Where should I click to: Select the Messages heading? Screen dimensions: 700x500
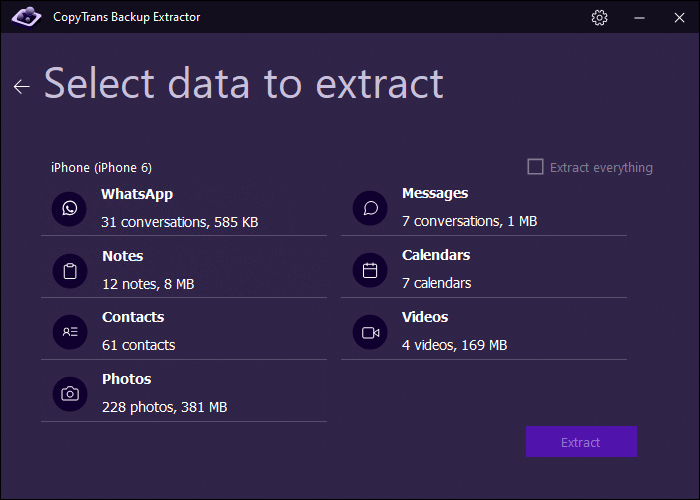click(x=435, y=193)
